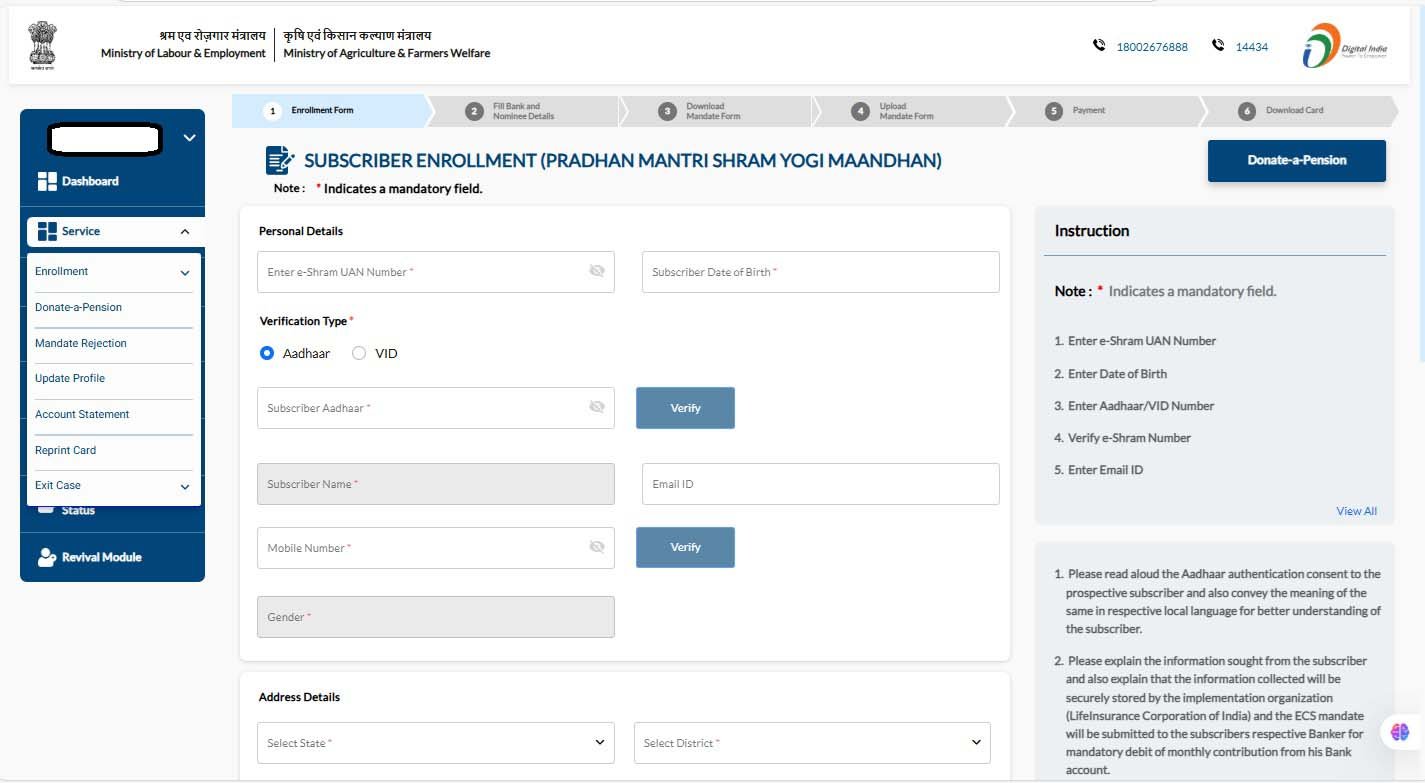This screenshot has height=783, width=1425.
Task: Toggle visibility of Mobile Number field
Action: 597,547
